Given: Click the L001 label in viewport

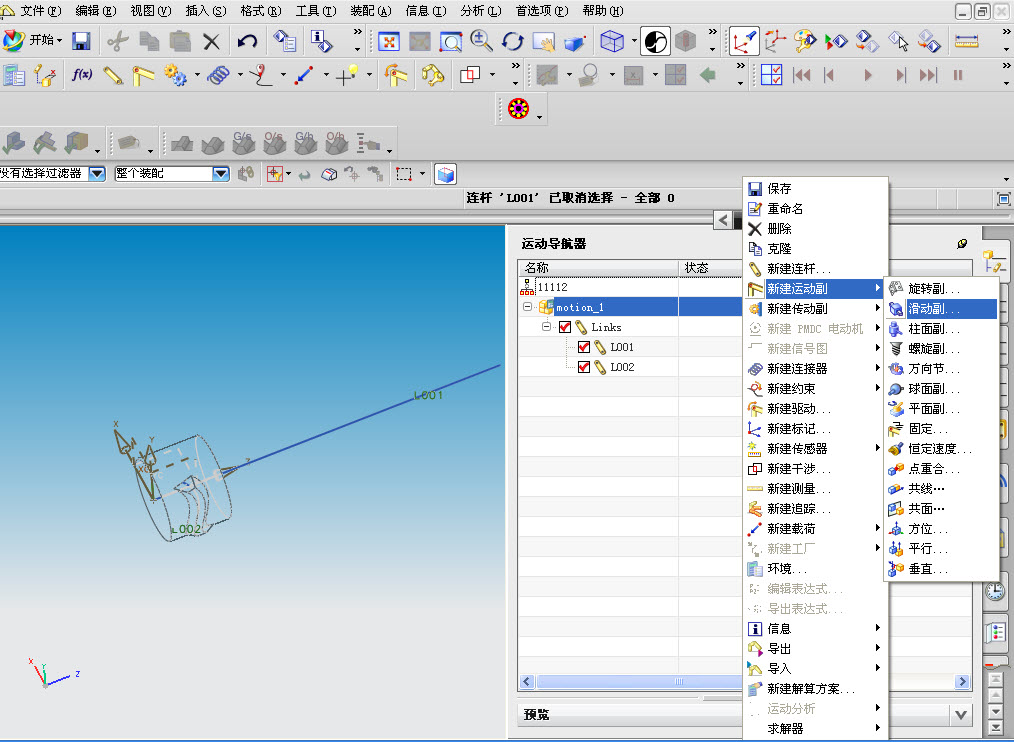Looking at the screenshot, I should point(428,395).
